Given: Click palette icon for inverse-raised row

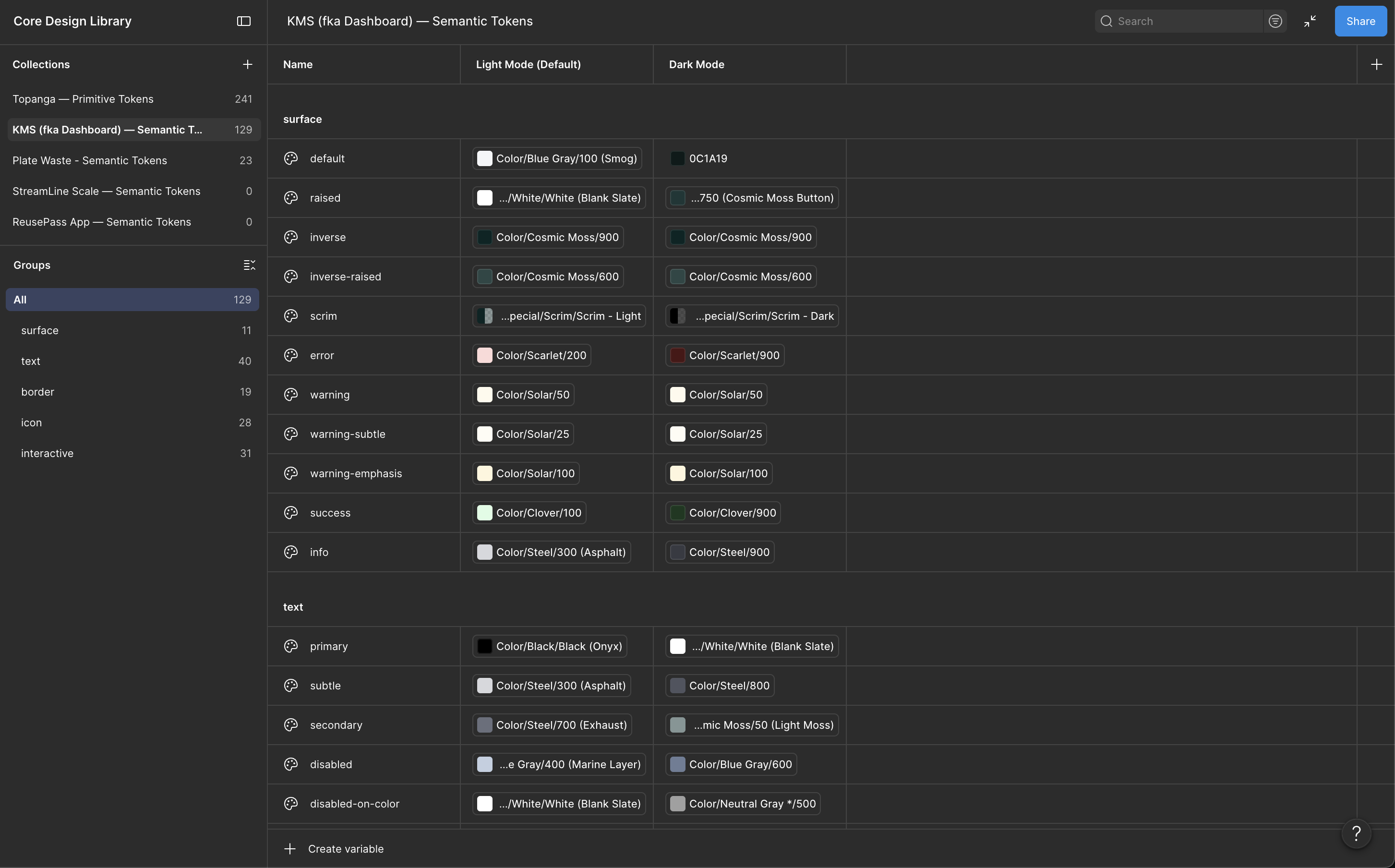Looking at the screenshot, I should coord(291,277).
